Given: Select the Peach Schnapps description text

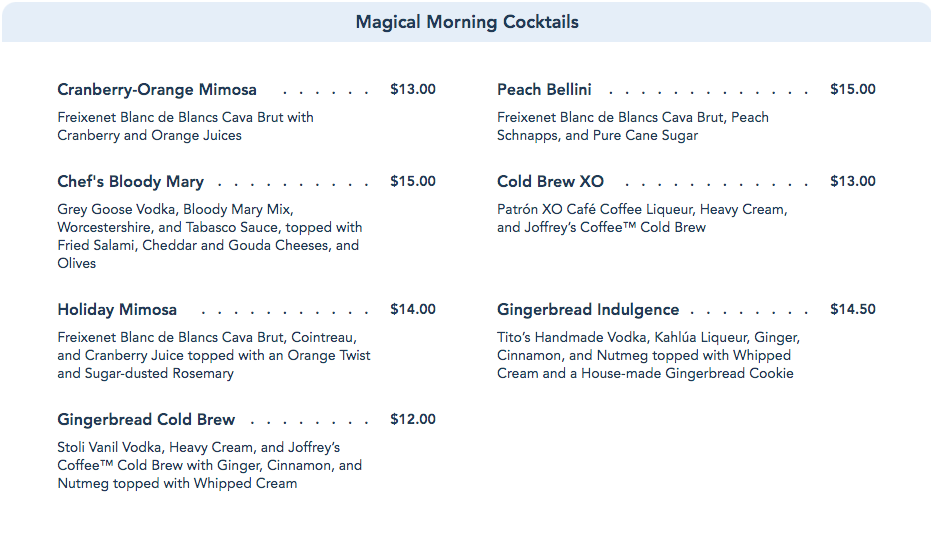Looking at the screenshot, I should tap(633, 126).
